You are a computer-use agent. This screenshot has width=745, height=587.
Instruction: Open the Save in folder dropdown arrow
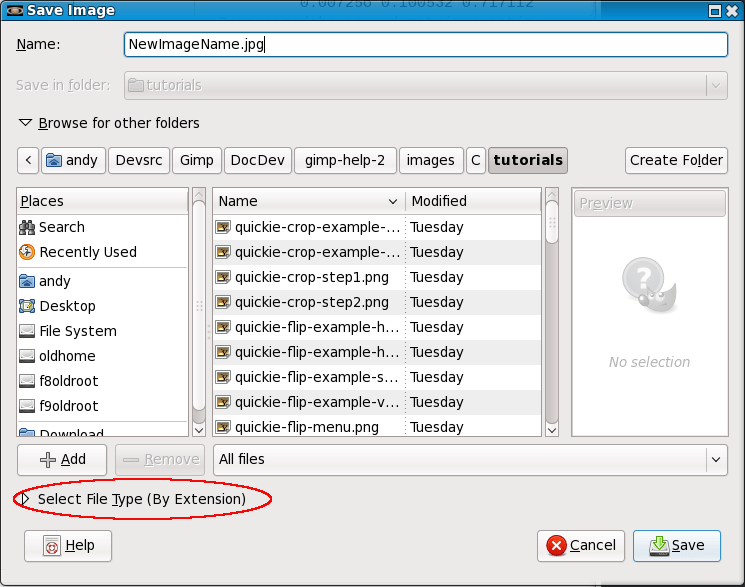click(716, 86)
